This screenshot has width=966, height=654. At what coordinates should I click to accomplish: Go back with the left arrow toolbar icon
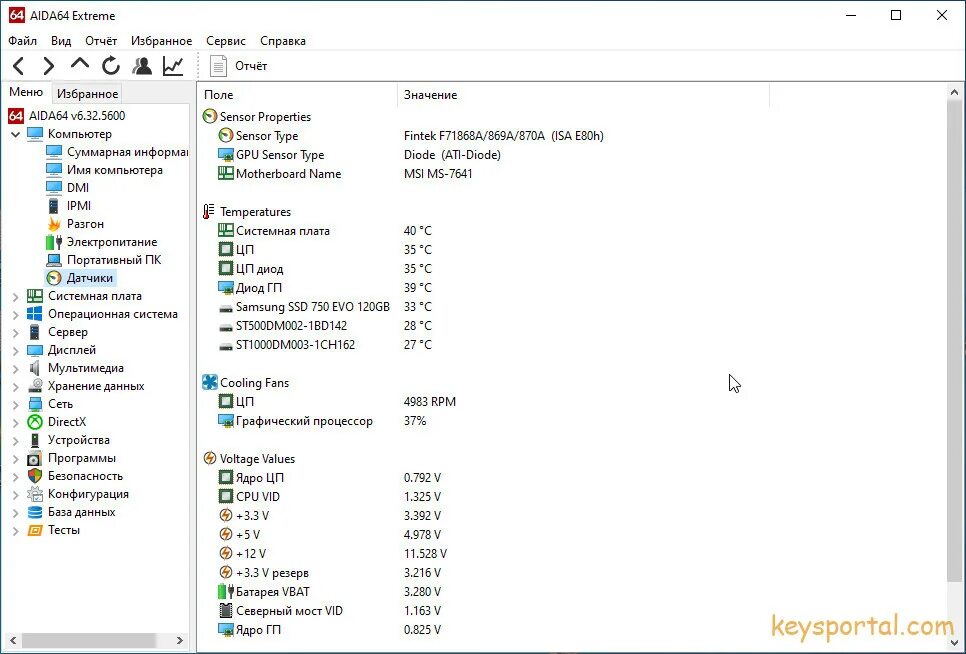18,65
